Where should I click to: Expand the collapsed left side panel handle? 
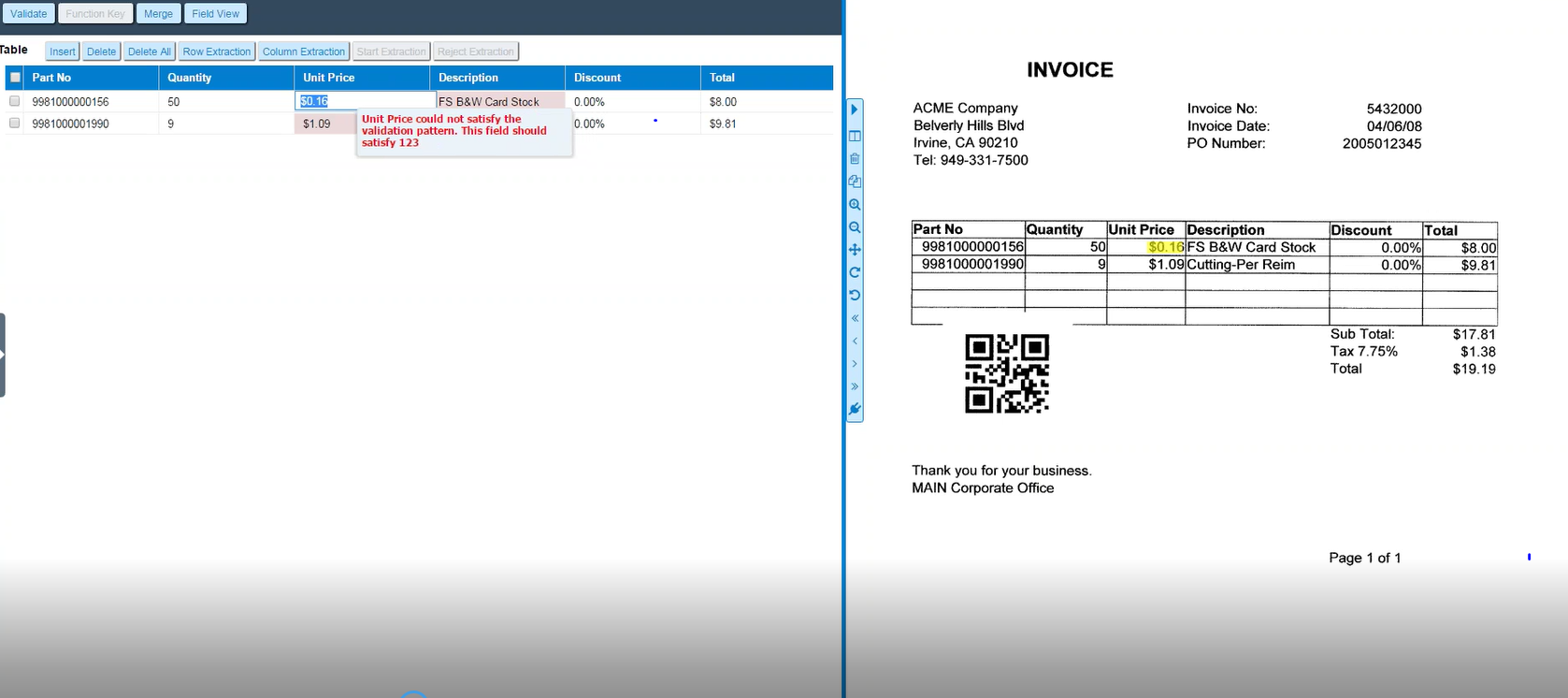point(3,355)
